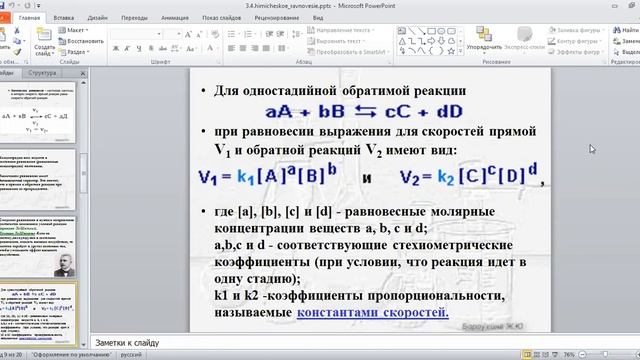640x360 pixels.
Task: Open font color picker (A)
Action: pyautogui.click(x=210, y=48)
